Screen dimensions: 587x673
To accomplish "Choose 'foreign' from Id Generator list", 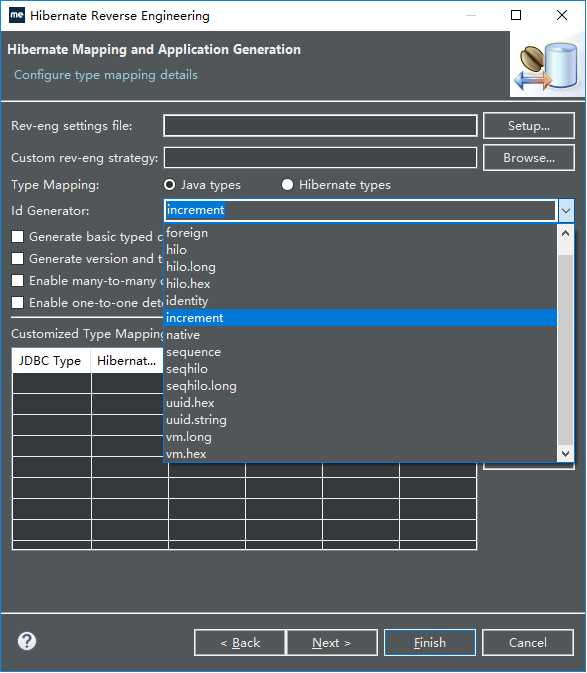I will (360, 233).
